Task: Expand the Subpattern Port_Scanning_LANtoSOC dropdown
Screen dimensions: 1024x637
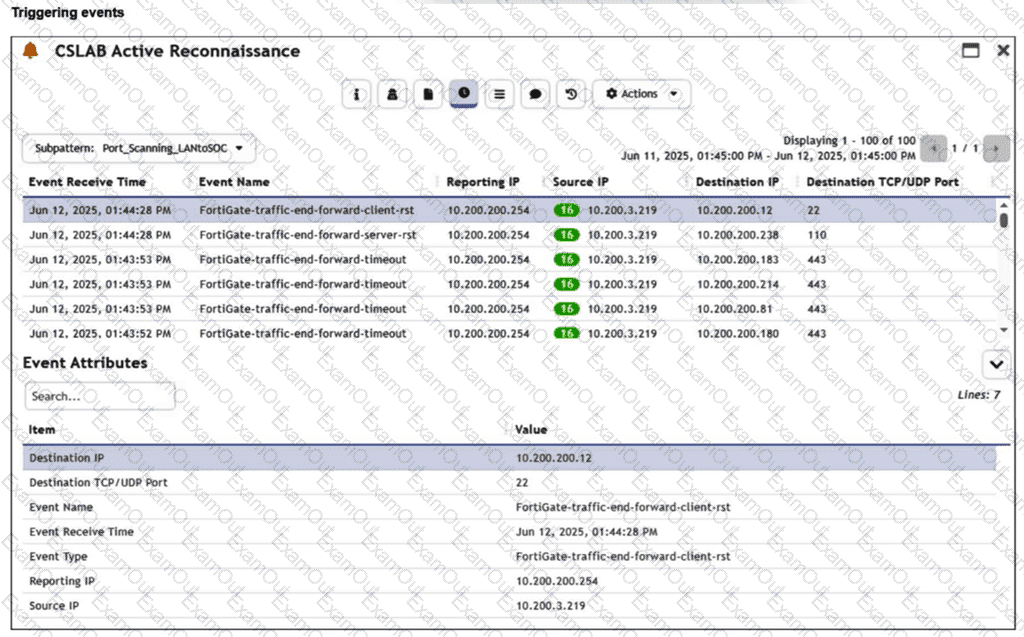Action: pos(139,149)
